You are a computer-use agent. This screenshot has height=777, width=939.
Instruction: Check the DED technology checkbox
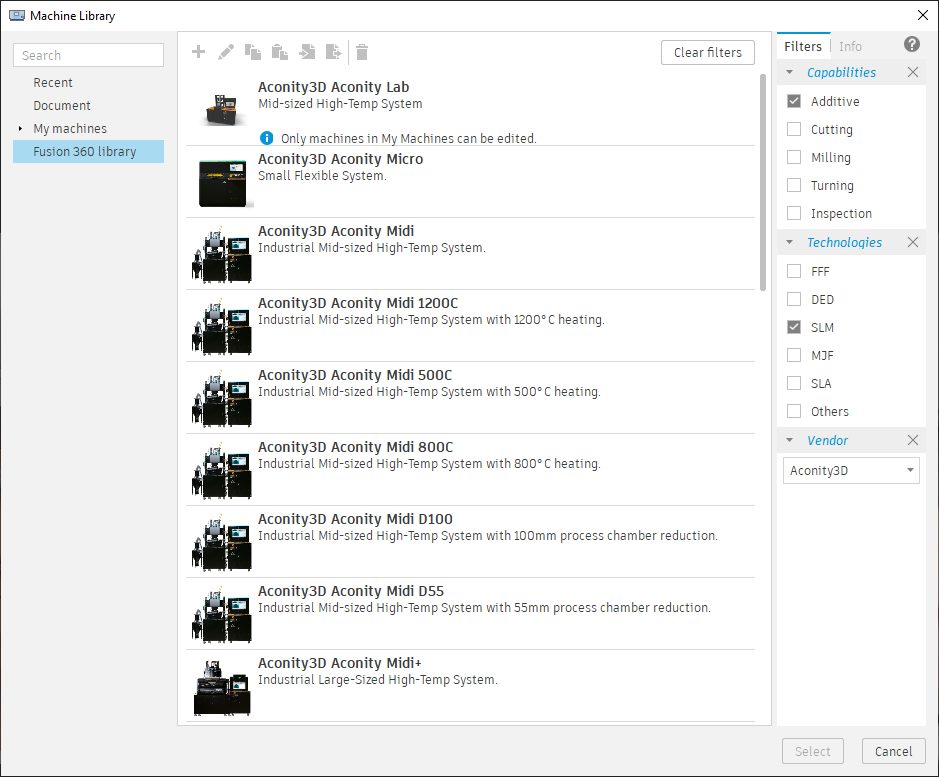click(x=793, y=299)
